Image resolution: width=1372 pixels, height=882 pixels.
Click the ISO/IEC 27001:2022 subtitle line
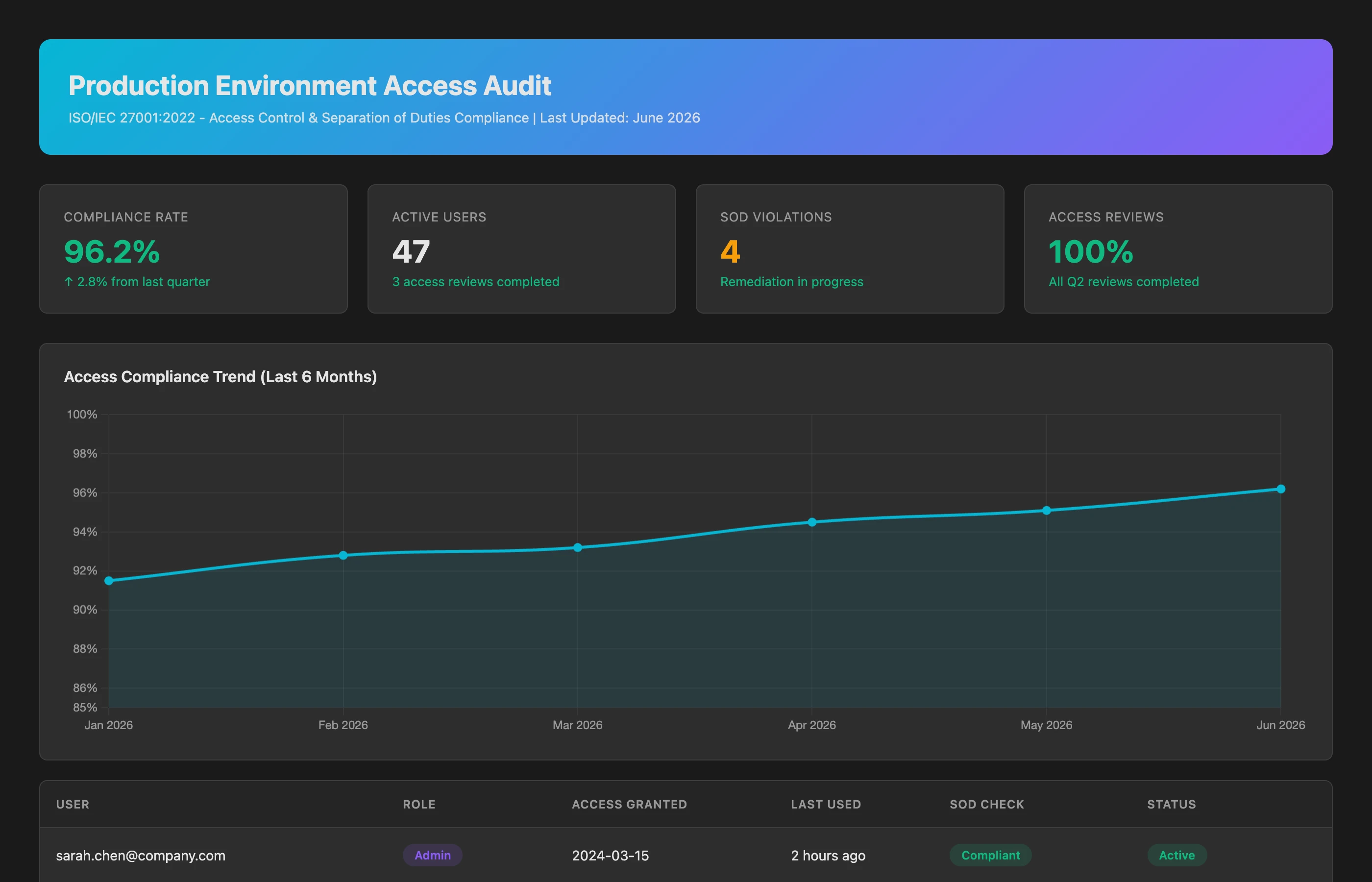(384, 118)
